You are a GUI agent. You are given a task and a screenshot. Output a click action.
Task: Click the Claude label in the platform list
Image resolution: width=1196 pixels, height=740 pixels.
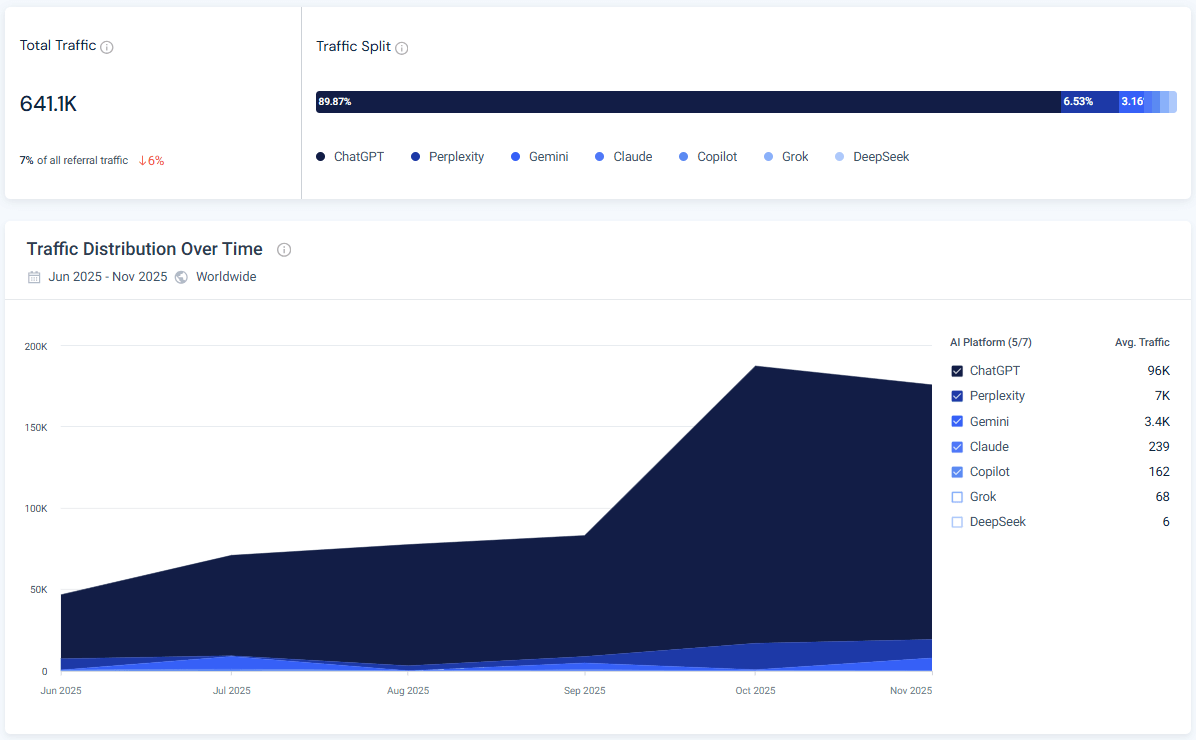988,446
